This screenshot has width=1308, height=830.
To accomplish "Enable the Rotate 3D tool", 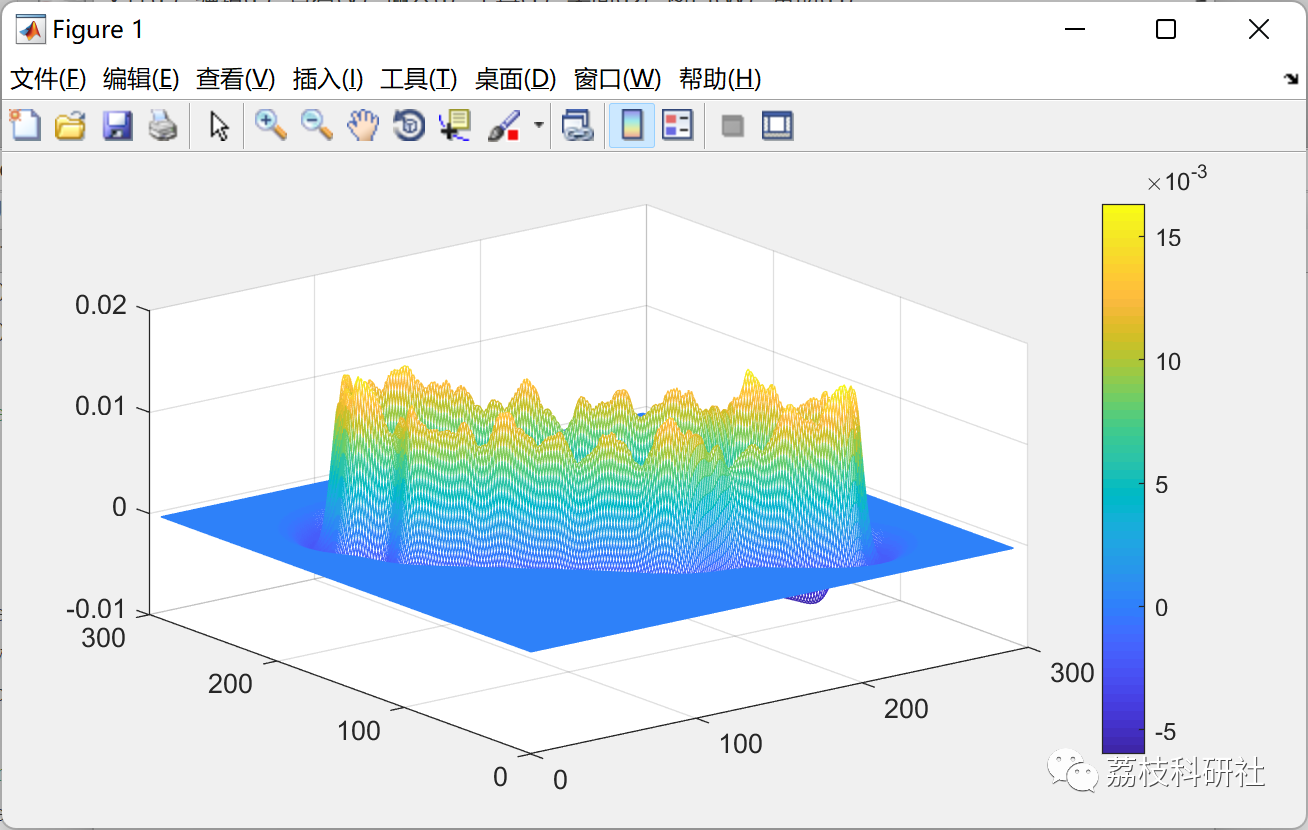I will (409, 126).
